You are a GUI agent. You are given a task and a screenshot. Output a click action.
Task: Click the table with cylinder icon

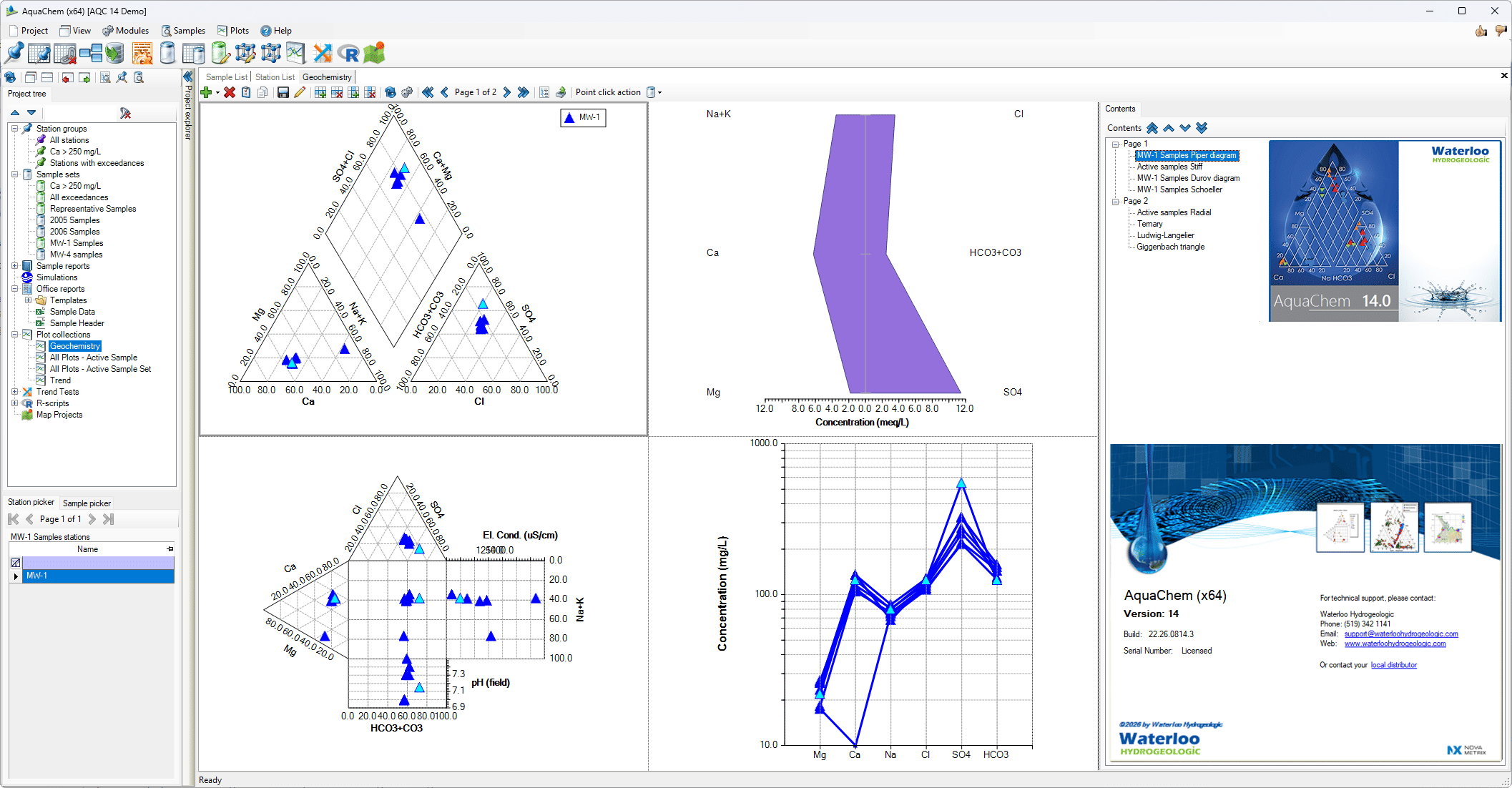point(193,53)
